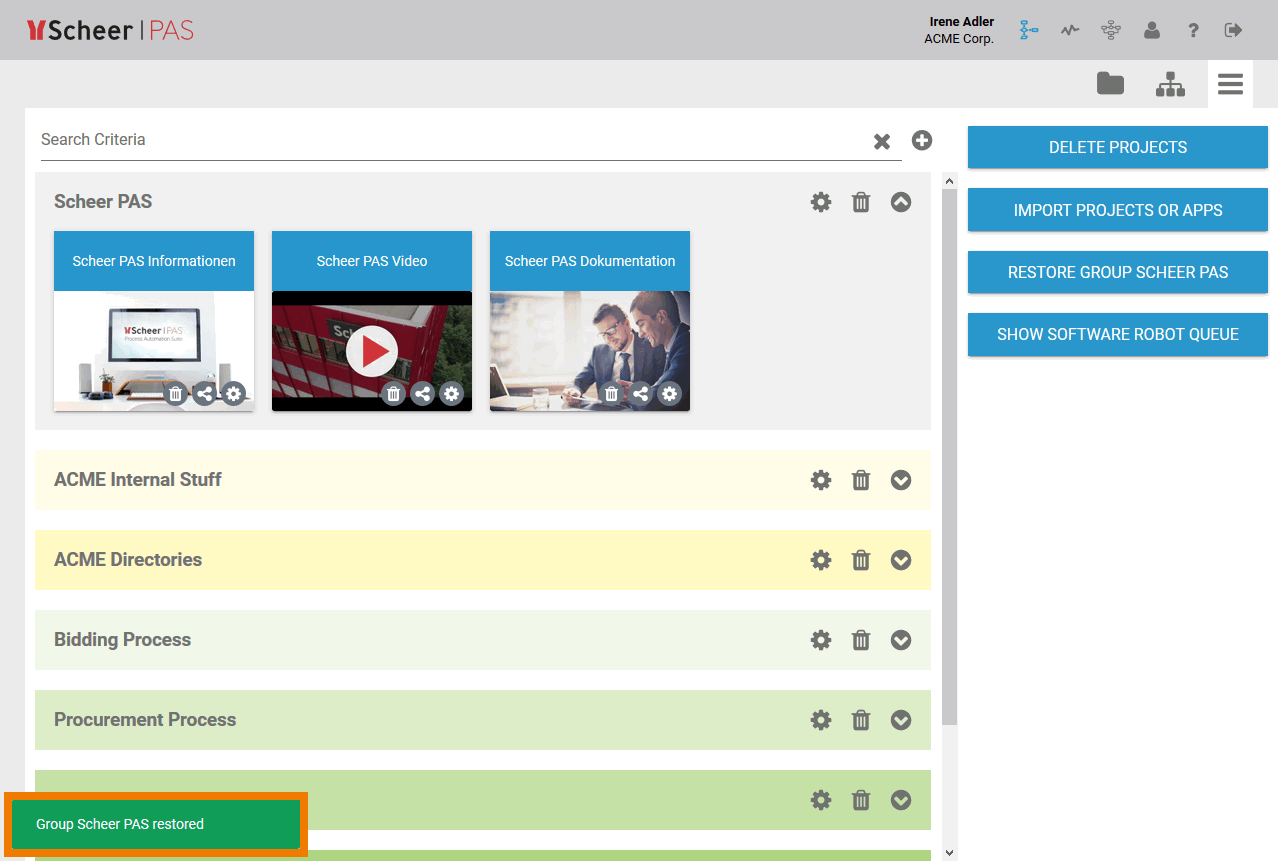This screenshot has width=1278, height=861.
Task: Click the share icon on Scheer PAS Video
Action: click(x=423, y=394)
